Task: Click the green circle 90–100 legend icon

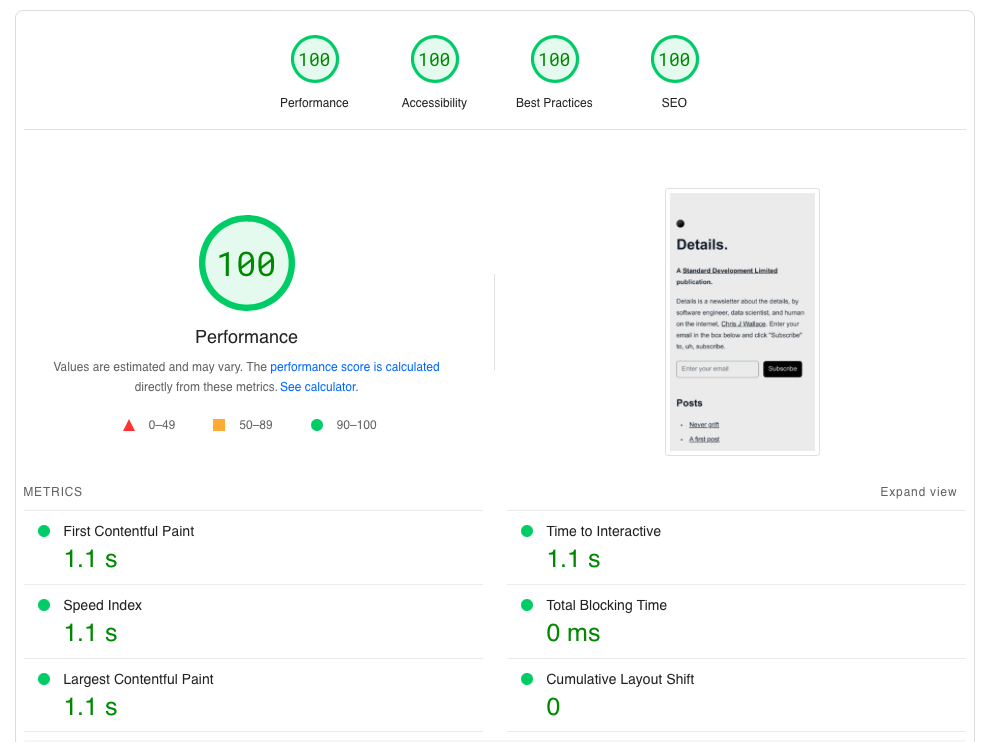Action: (317, 425)
